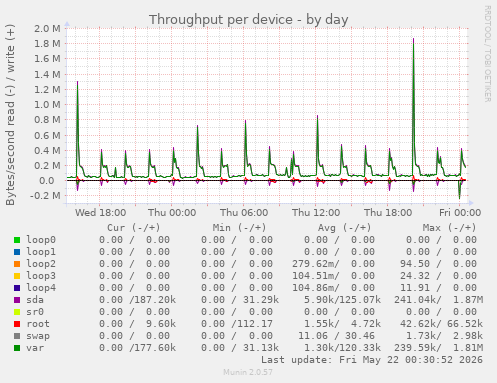Click the var average value '120.33k'
This screenshot has height=383, width=497.
[360, 348]
